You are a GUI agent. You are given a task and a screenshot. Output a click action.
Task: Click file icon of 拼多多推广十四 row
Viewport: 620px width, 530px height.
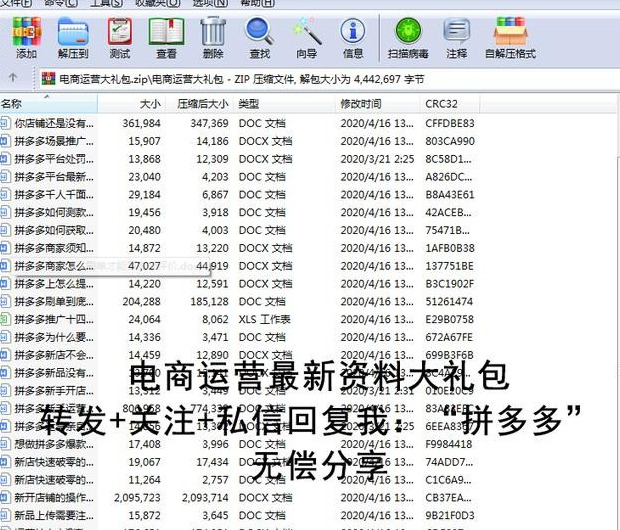tap(4, 320)
